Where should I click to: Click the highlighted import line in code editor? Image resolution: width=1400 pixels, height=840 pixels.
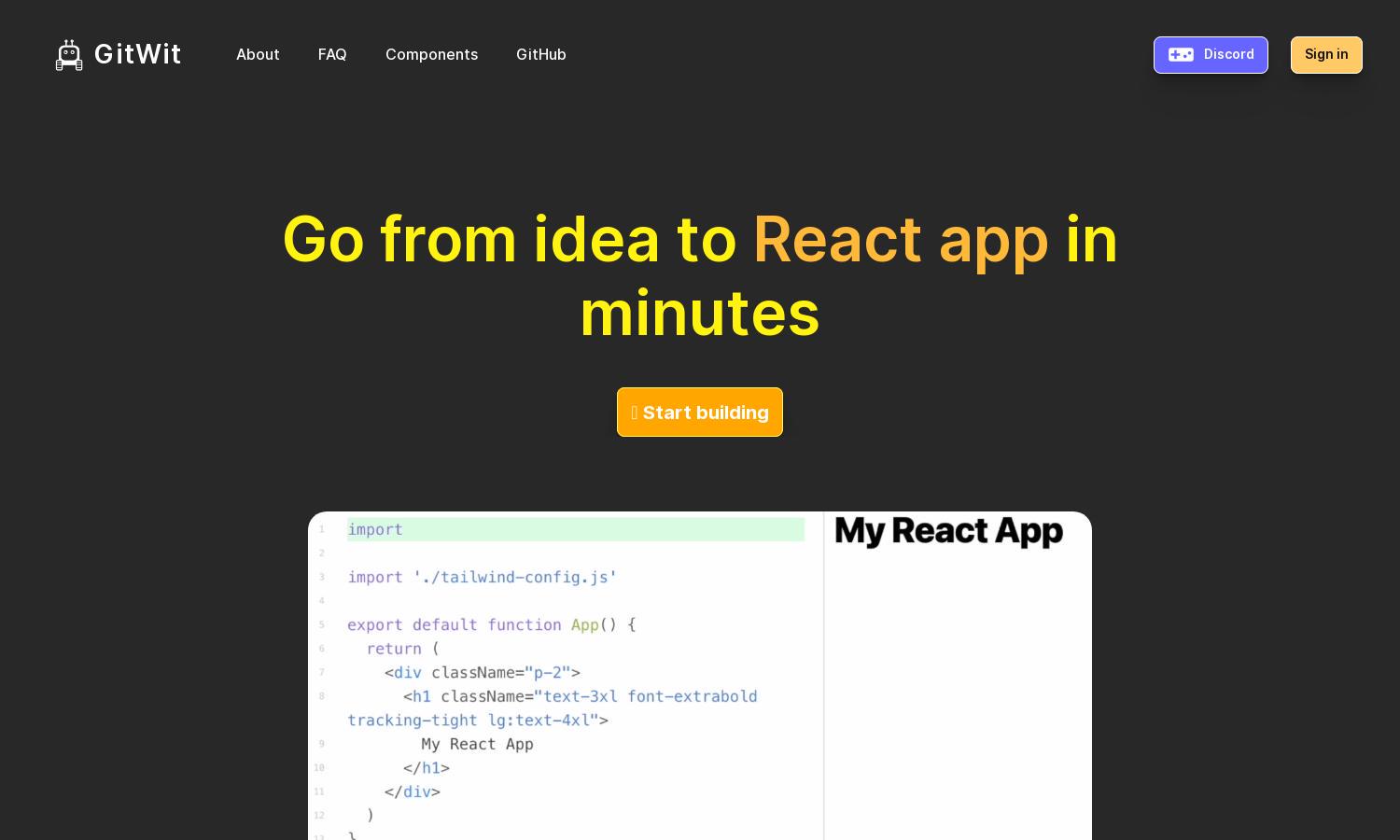click(x=576, y=529)
